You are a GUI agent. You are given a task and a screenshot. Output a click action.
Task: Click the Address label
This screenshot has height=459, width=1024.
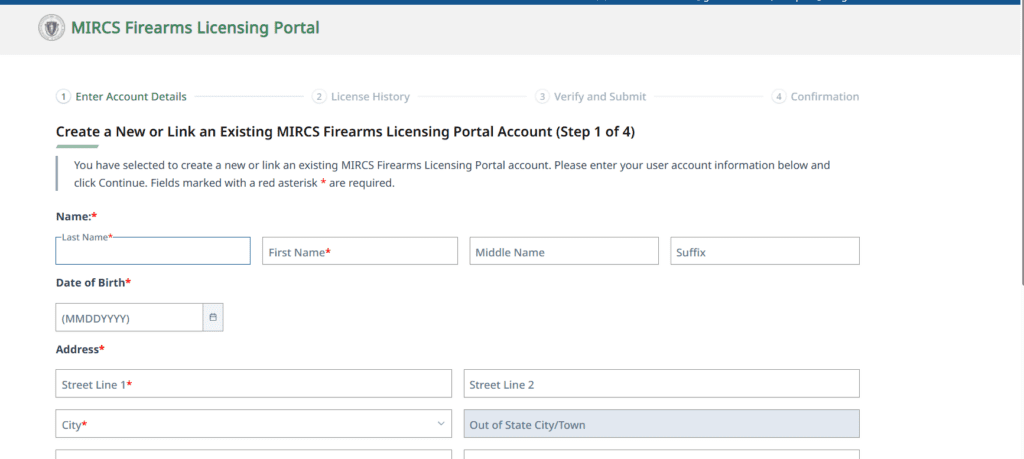point(80,349)
